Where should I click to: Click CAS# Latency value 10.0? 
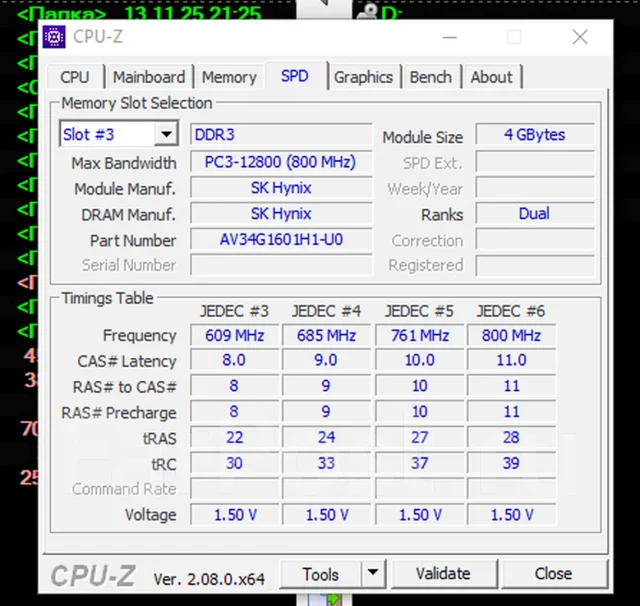pos(420,360)
